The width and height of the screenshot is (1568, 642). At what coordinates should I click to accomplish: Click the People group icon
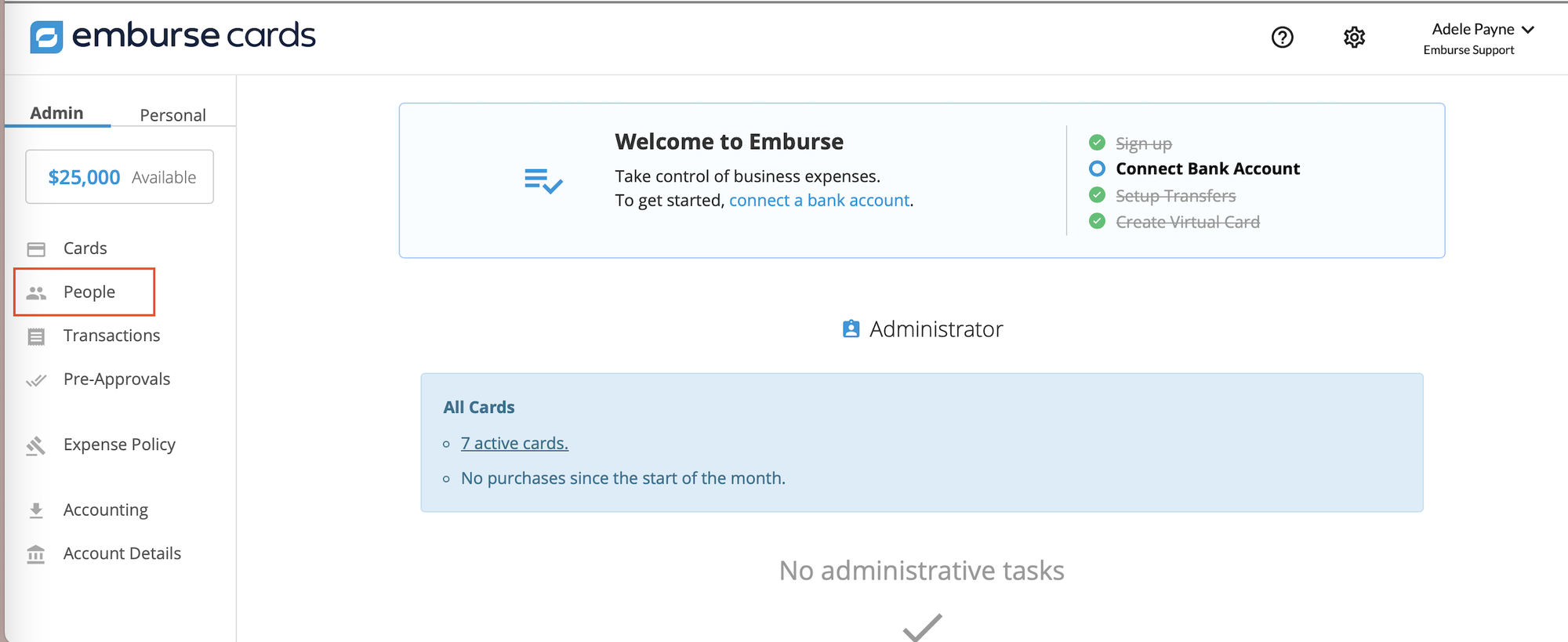coord(36,293)
